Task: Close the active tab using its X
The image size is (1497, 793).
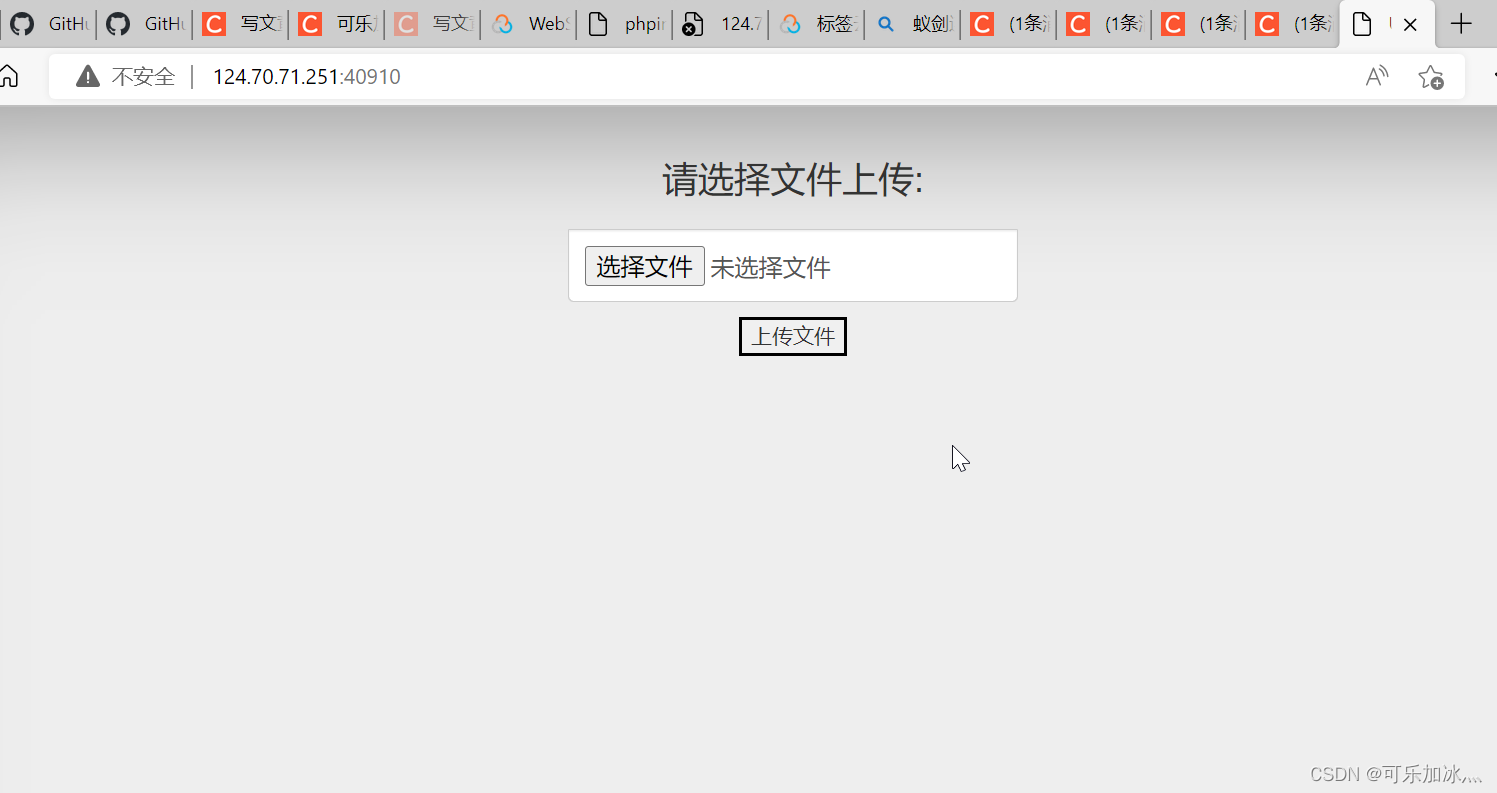Action: [1410, 25]
